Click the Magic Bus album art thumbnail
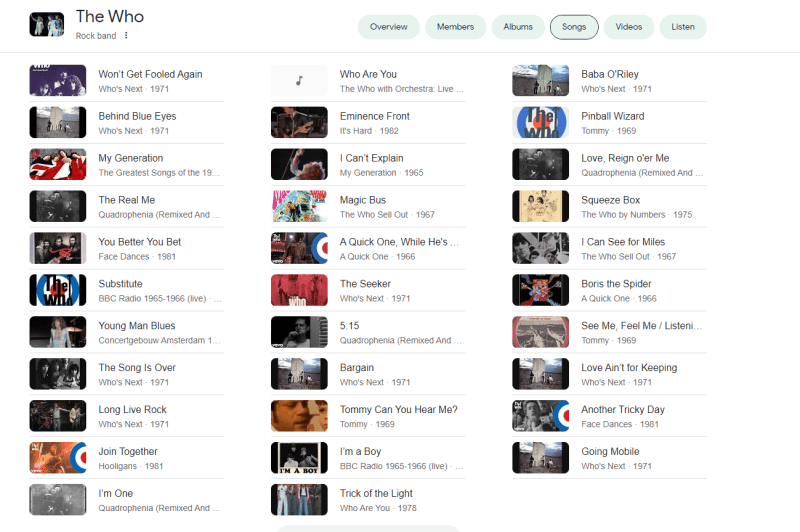800x532 pixels. pyautogui.click(x=299, y=206)
